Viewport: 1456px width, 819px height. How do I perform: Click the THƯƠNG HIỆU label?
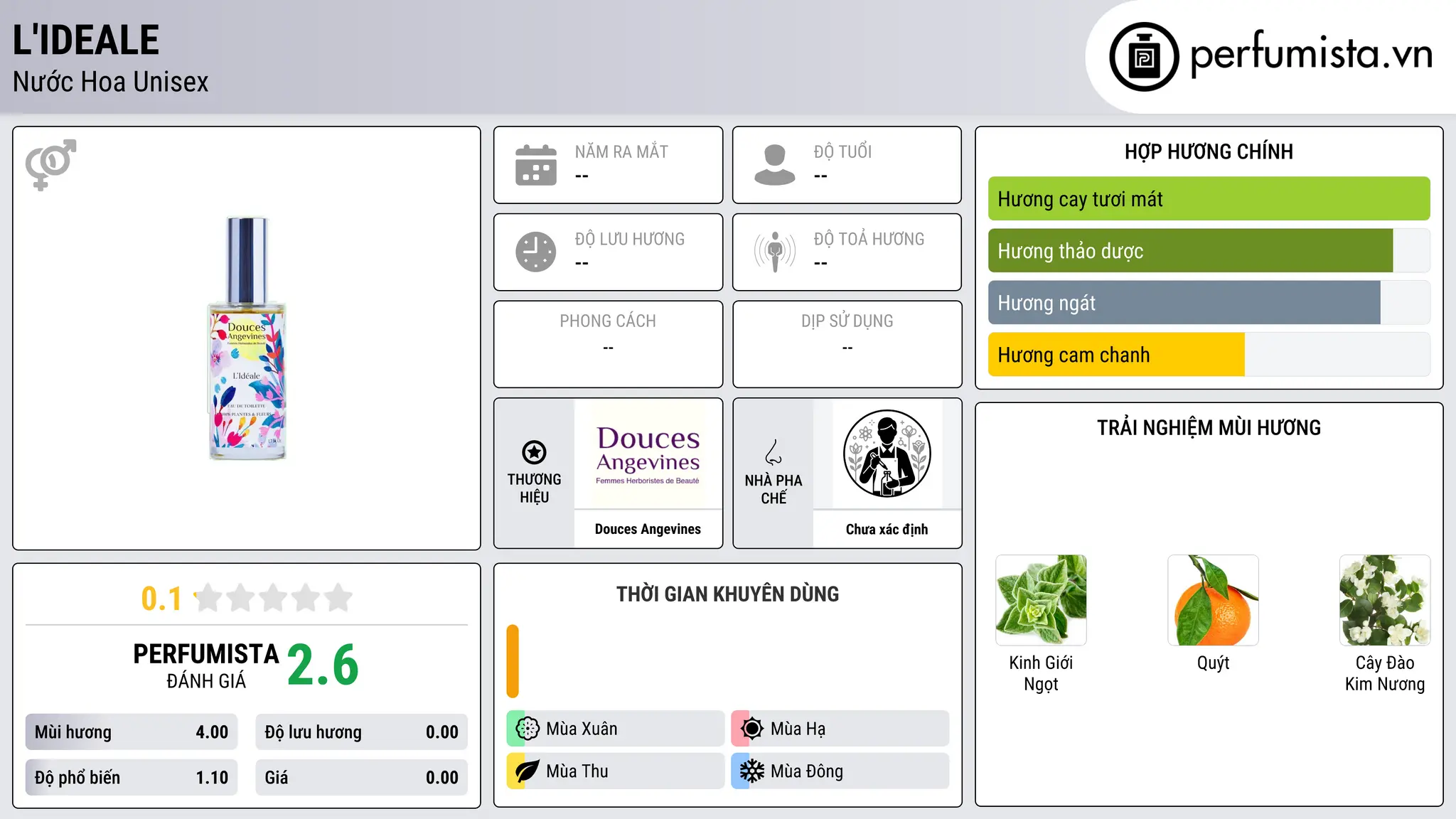[534, 488]
